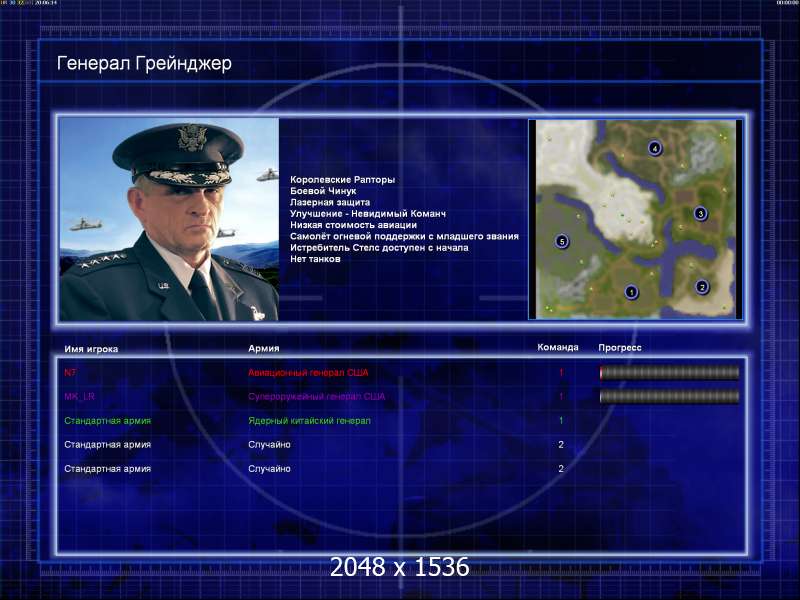Click General Granger's portrait image
This screenshot has height=600, width=800.
pyautogui.click(x=169, y=219)
